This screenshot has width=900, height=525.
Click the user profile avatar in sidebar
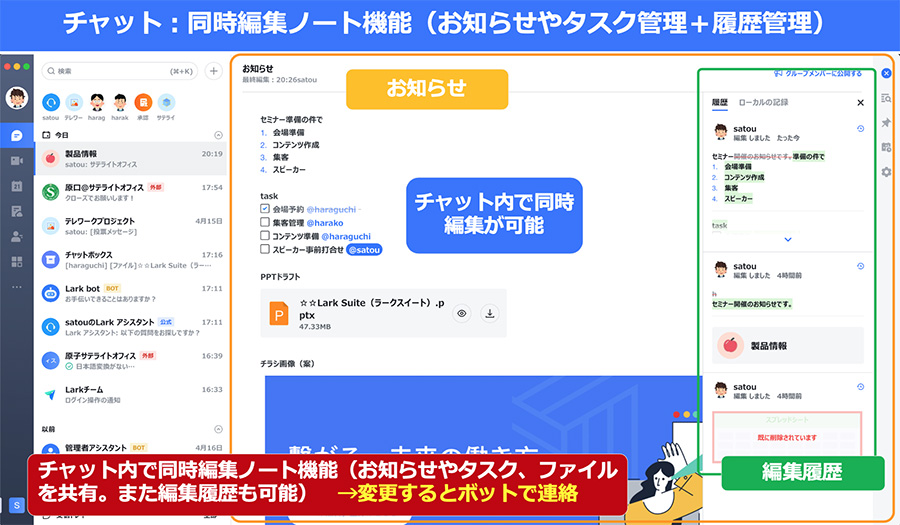pos(17,98)
